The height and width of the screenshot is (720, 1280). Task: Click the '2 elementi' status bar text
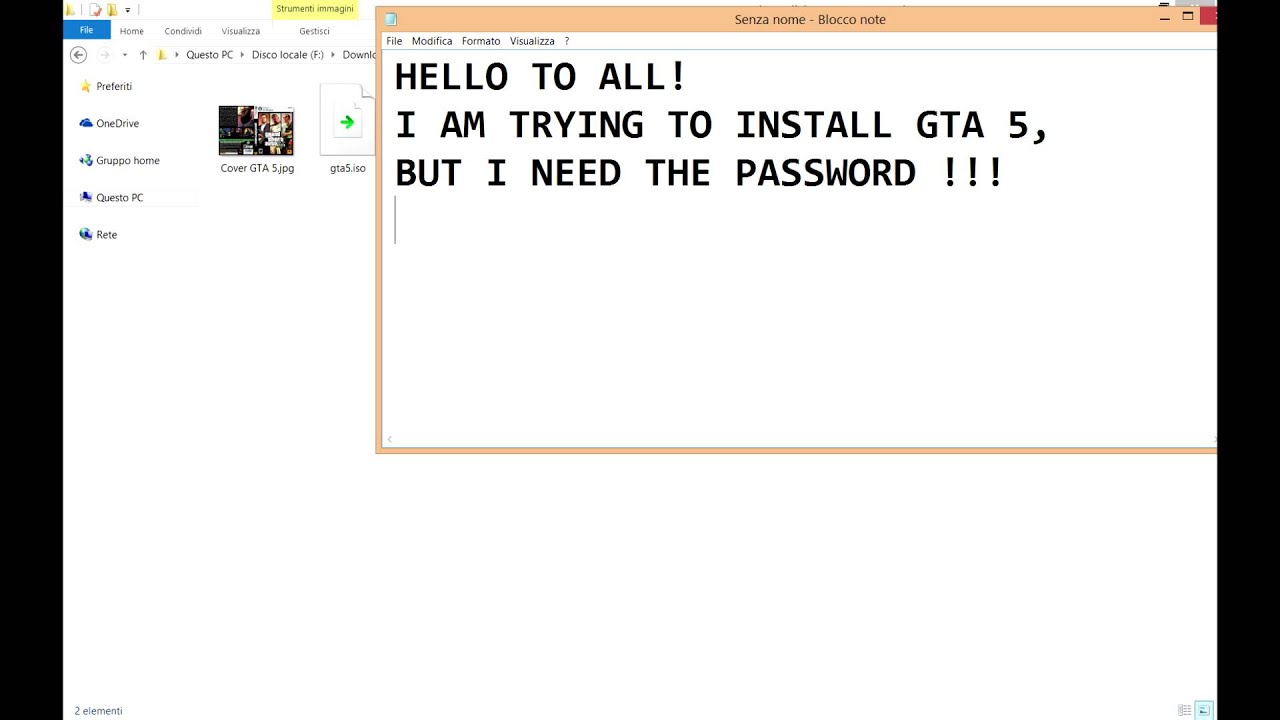coord(99,711)
